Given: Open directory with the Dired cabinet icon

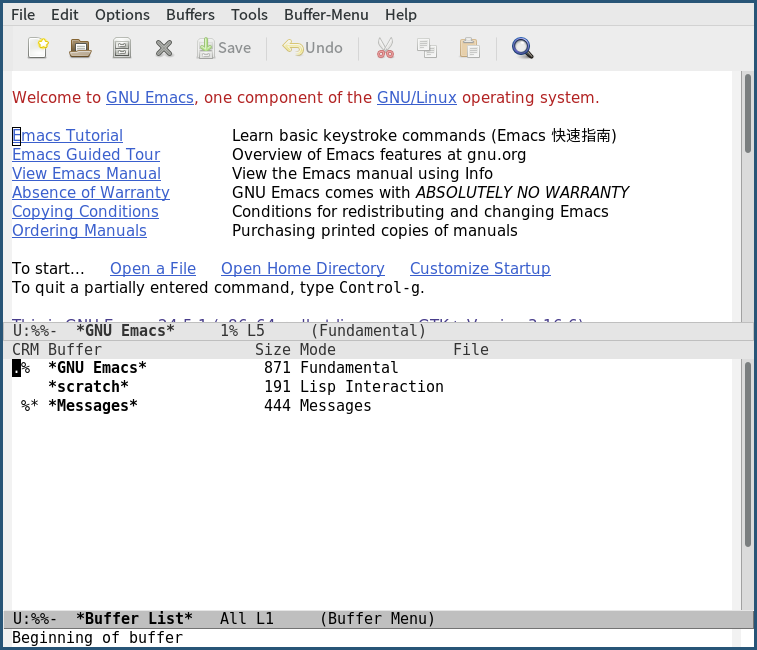Looking at the screenshot, I should point(122,48).
